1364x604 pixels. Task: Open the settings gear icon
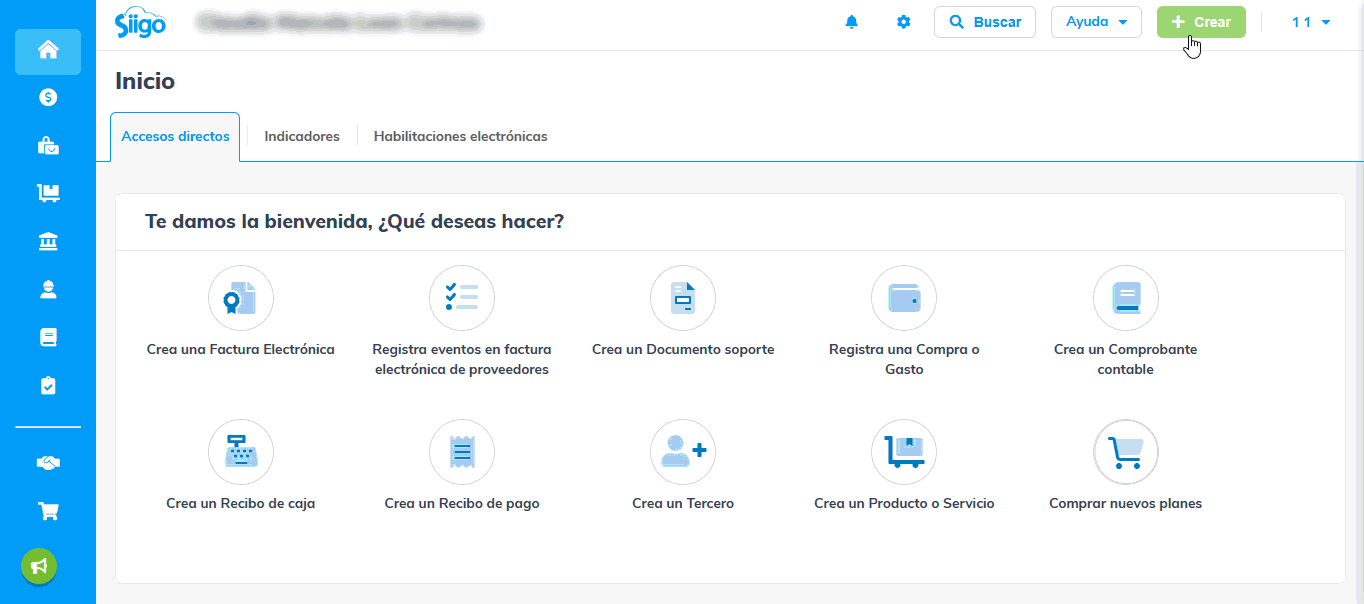tap(904, 22)
